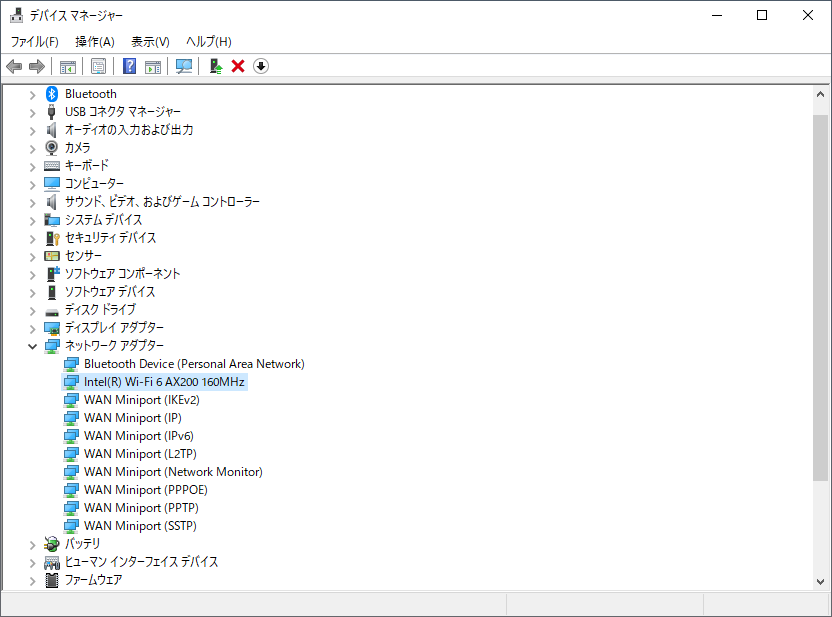Viewport: 832px width, 617px height.
Task: Select WAN Miniport (IKEv2)
Action: coord(142,400)
